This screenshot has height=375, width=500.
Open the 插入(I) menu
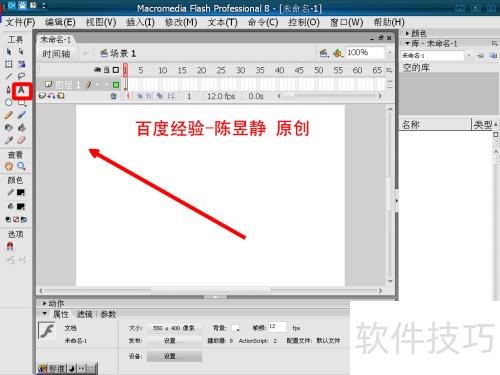[x=140, y=23]
